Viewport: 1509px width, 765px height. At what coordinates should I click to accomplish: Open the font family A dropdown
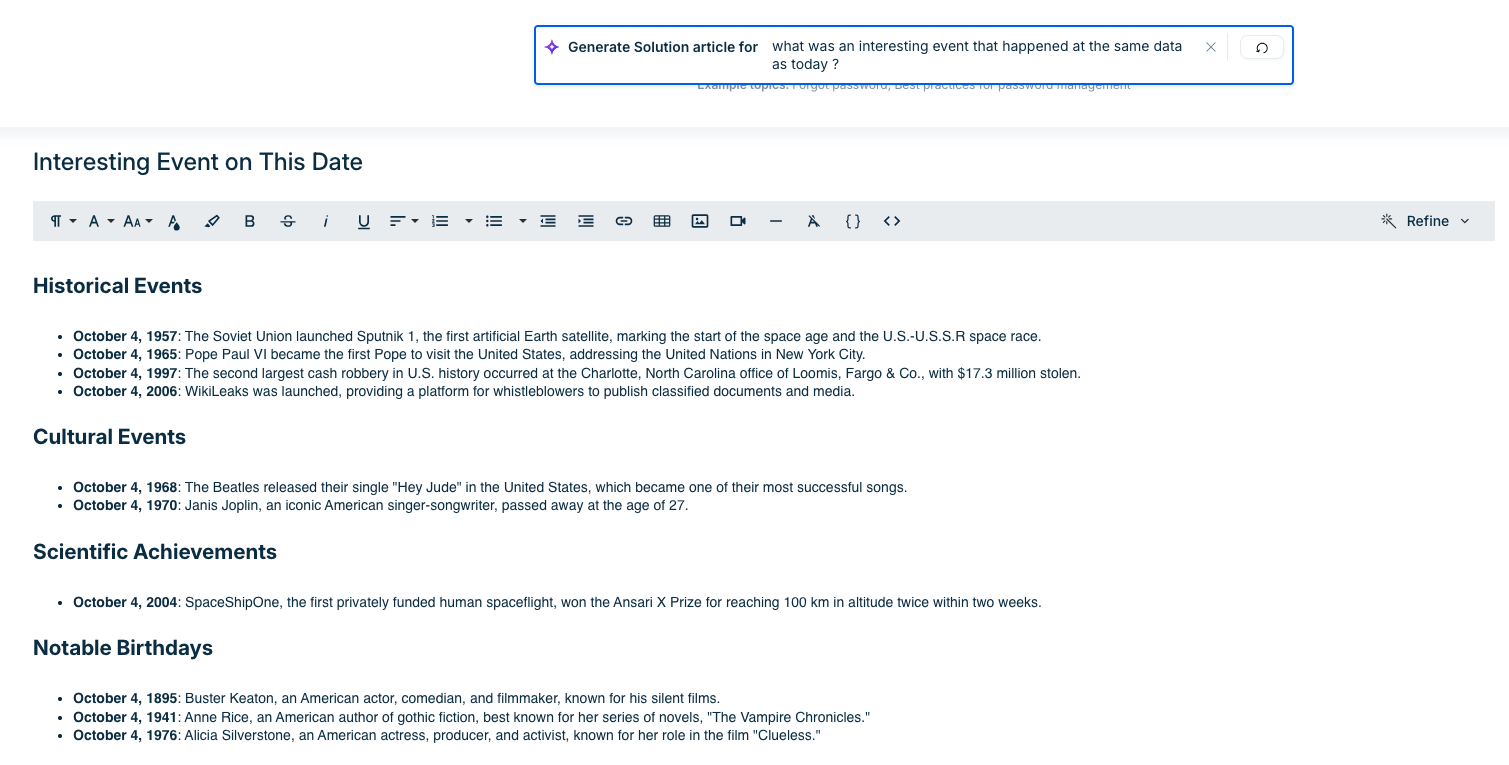[101, 221]
